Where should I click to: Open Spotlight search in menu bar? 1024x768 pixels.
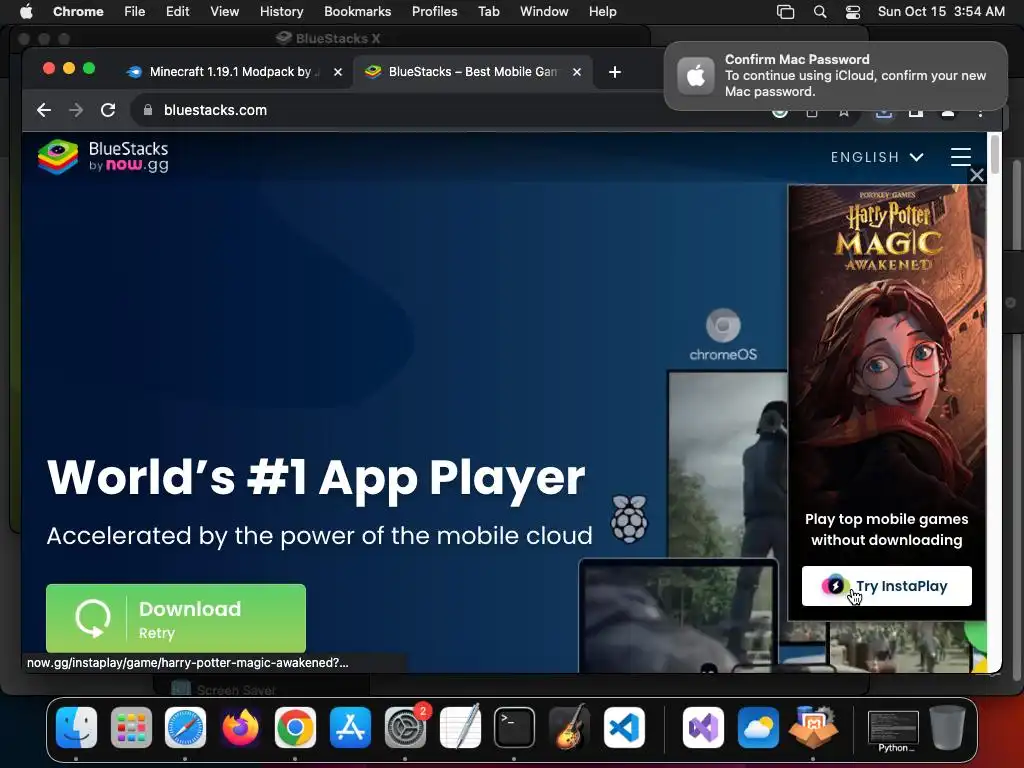tap(820, 12)
